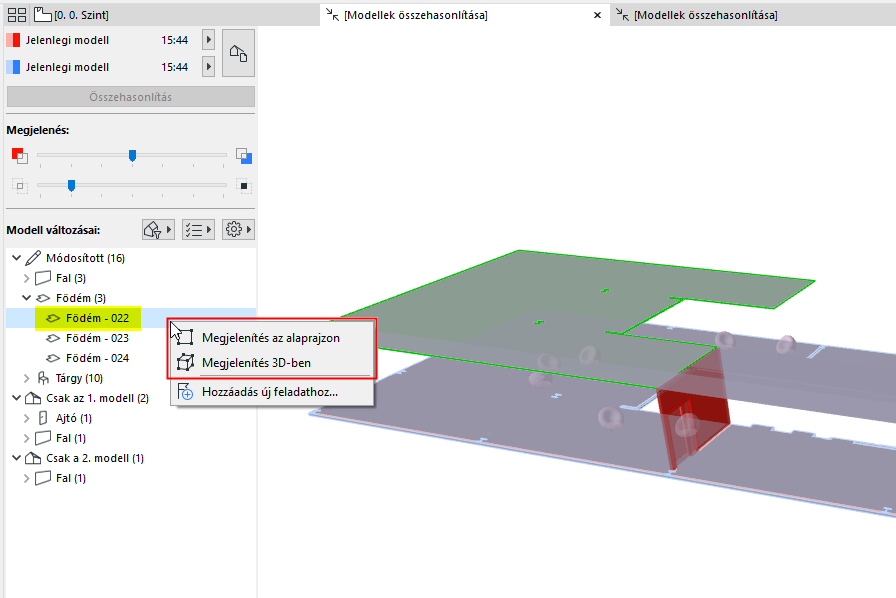Image resolution: width=896 pixels, height=598 pixels.
Task: Expand the Ajtó (1) group
Action: [x=26, y=418]
